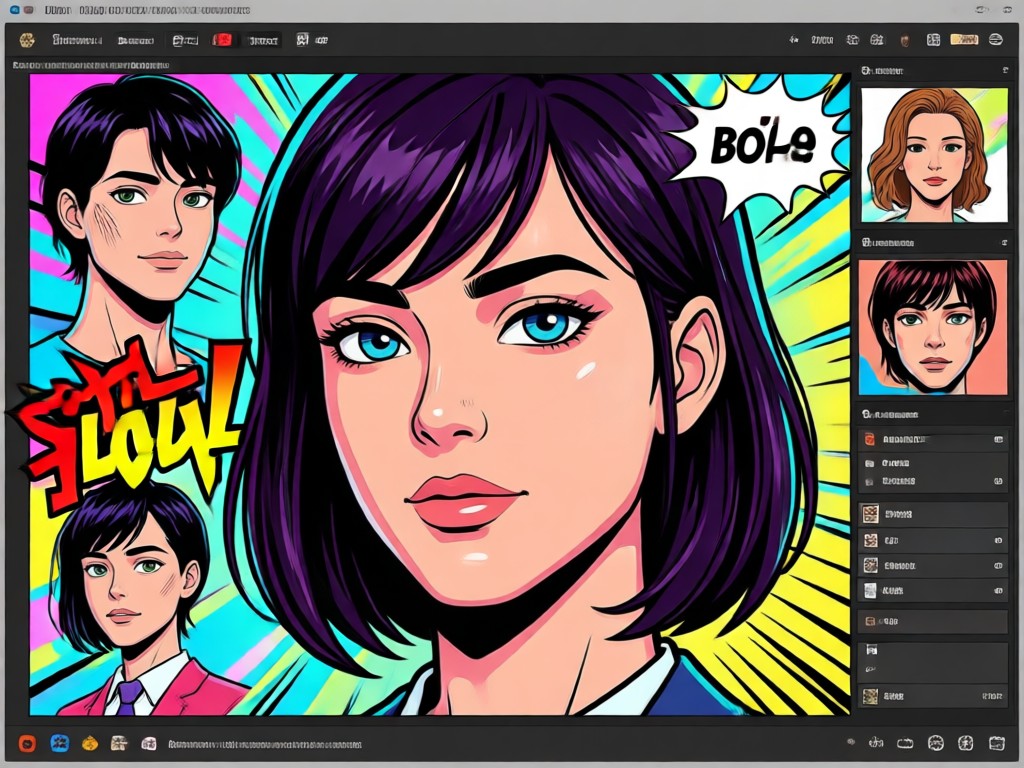The height and width of the screenshot is (768, 1024).
Task: Click the status text in the bottom bar
Action: [x=264, y=744]
